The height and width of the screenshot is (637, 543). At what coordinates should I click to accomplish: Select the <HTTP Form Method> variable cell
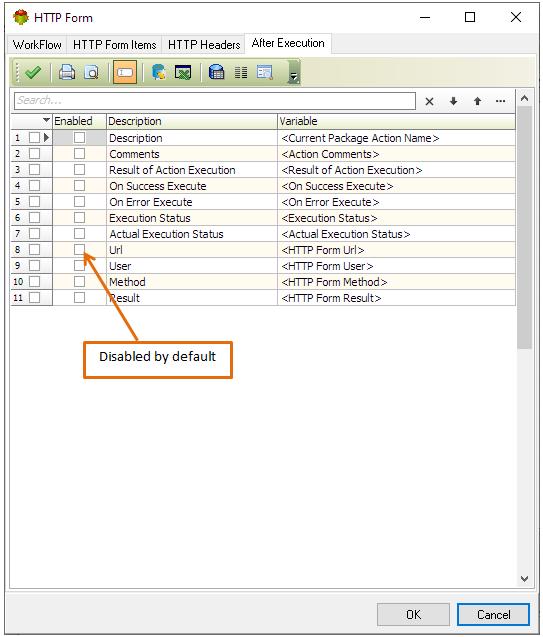396,282
